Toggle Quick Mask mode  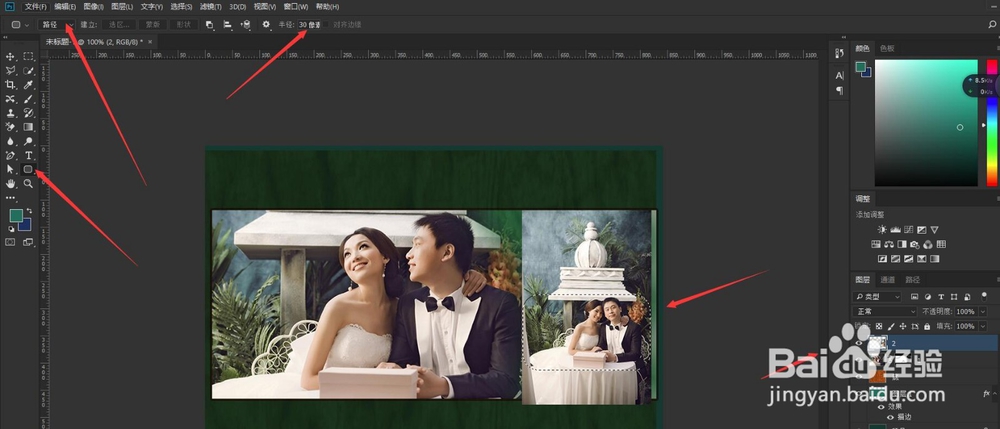(10, 242)
